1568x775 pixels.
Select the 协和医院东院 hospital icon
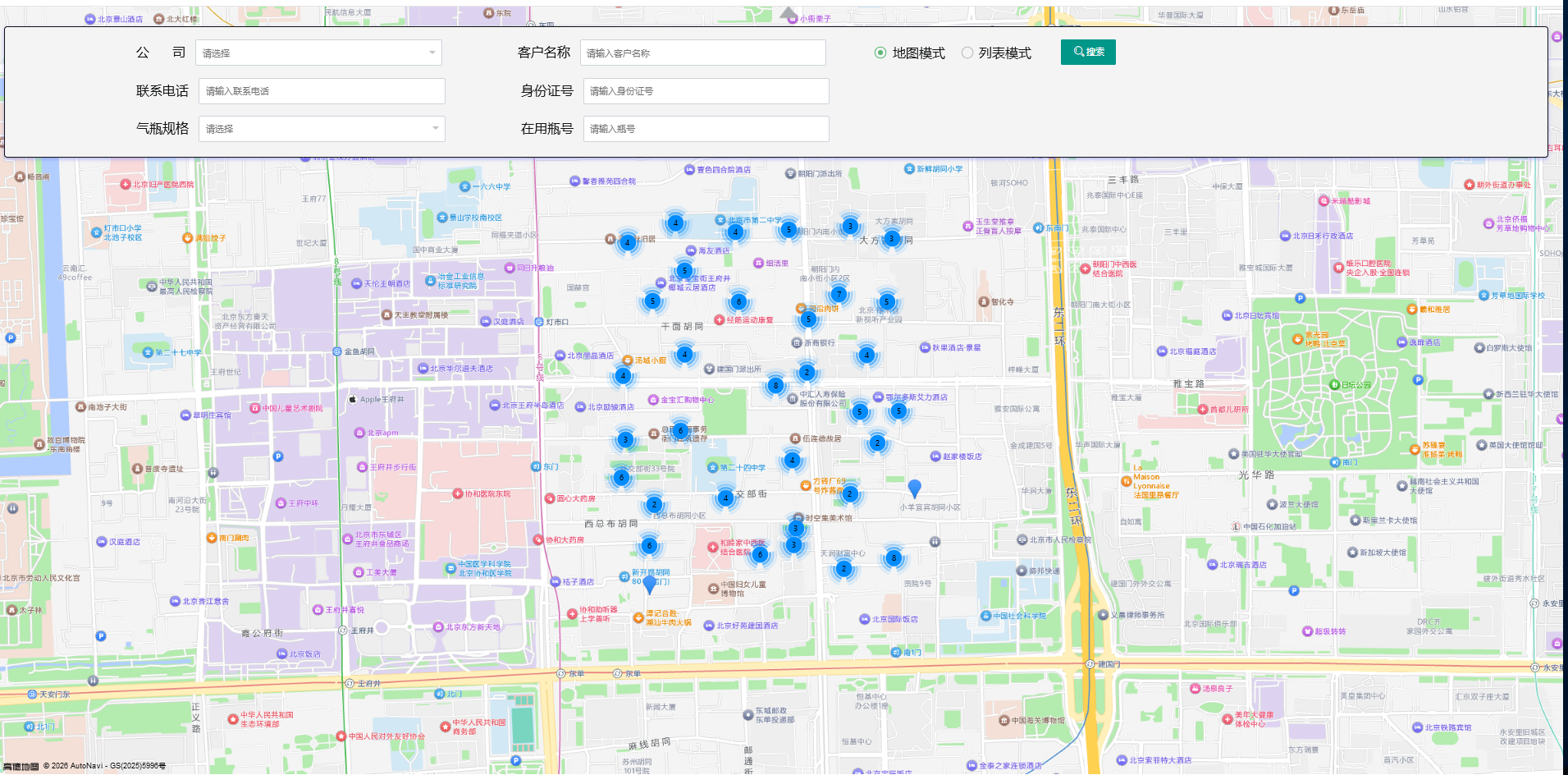click(x=458, y=494)
